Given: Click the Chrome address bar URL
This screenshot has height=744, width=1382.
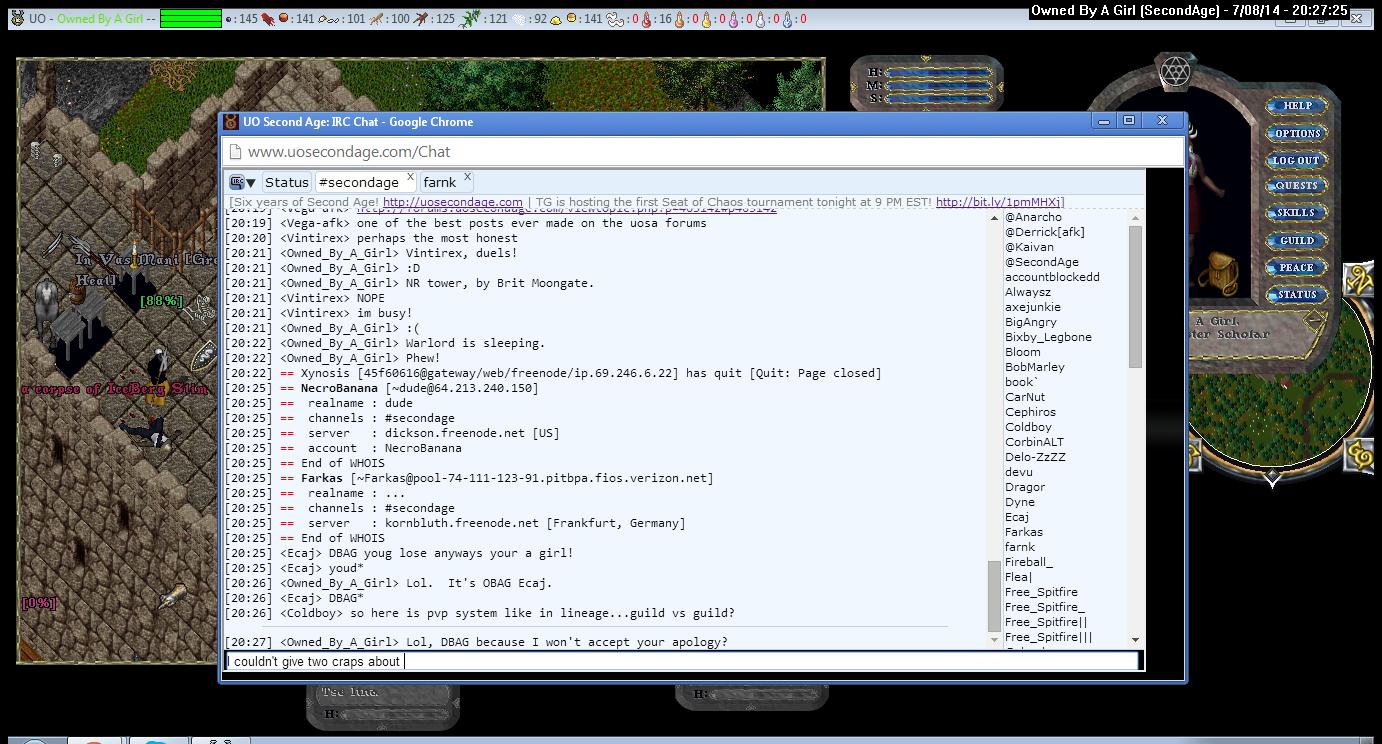Looking at the screenshot, I should [349, 152].
